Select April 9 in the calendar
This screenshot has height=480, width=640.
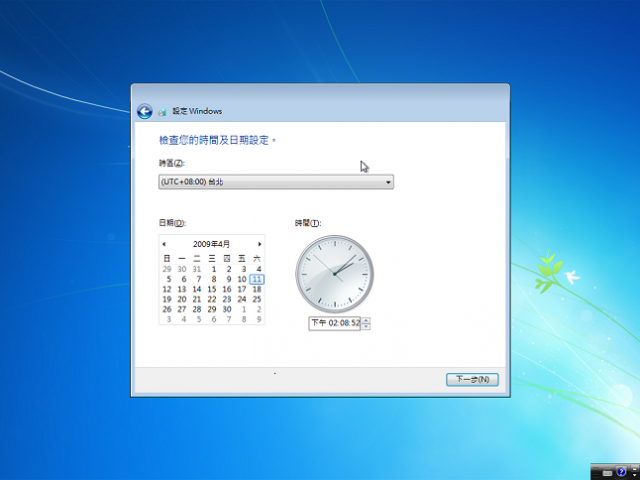(x=229, y=279)
